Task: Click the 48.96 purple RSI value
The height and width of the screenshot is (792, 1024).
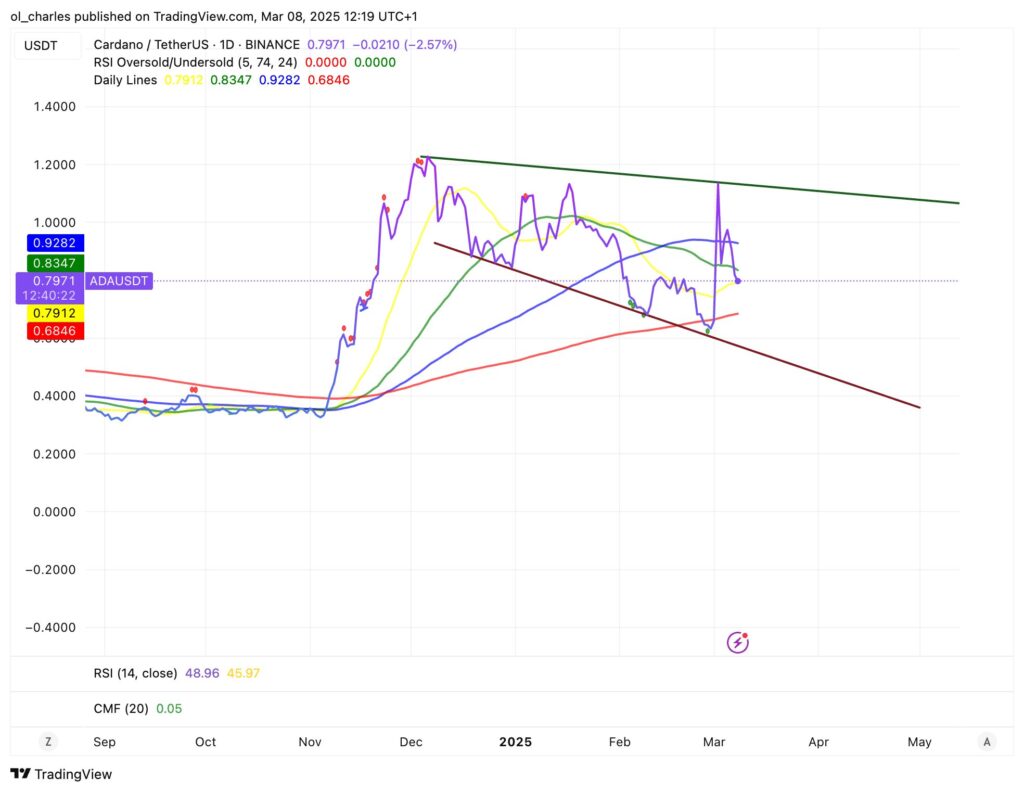Action: (203, 673)
